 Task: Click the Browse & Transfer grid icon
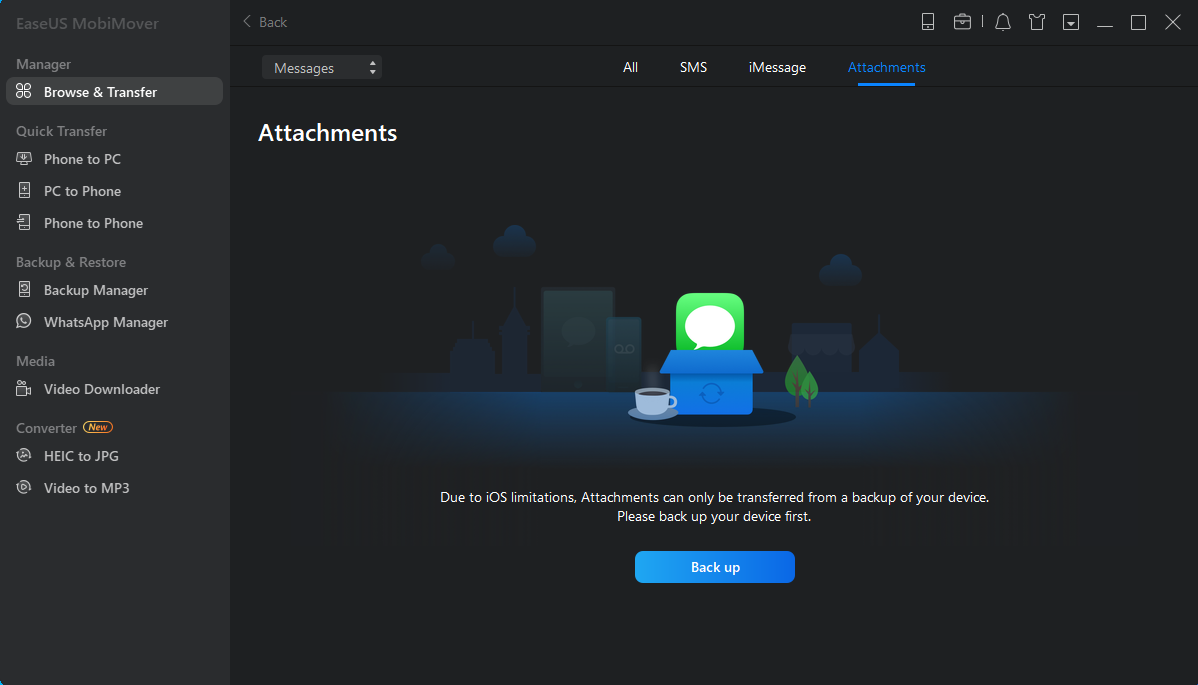[24, 91]
